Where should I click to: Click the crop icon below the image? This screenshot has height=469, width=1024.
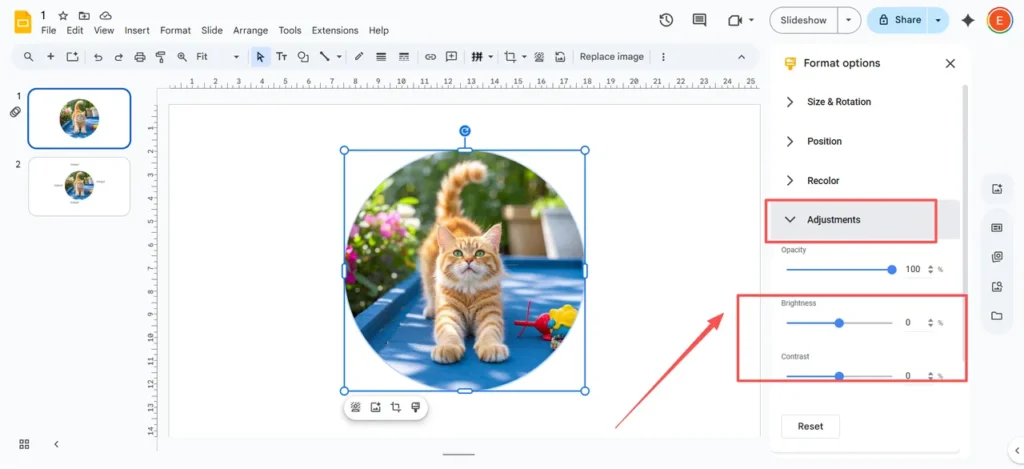[395, 408]
